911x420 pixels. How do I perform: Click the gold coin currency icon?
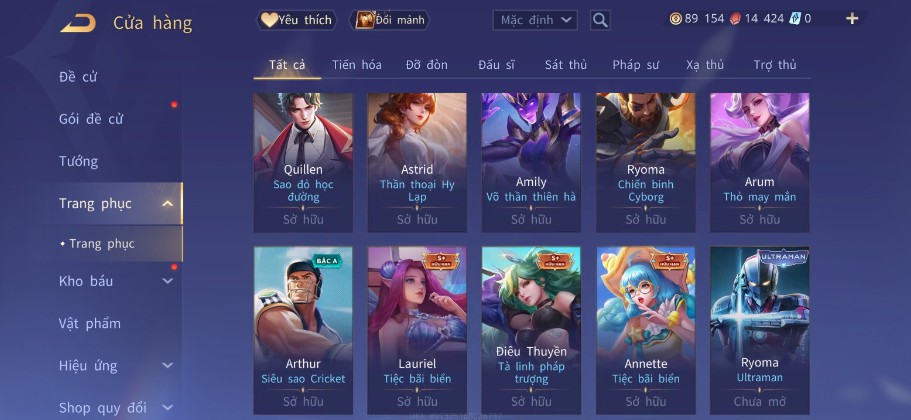coord(676,19)
